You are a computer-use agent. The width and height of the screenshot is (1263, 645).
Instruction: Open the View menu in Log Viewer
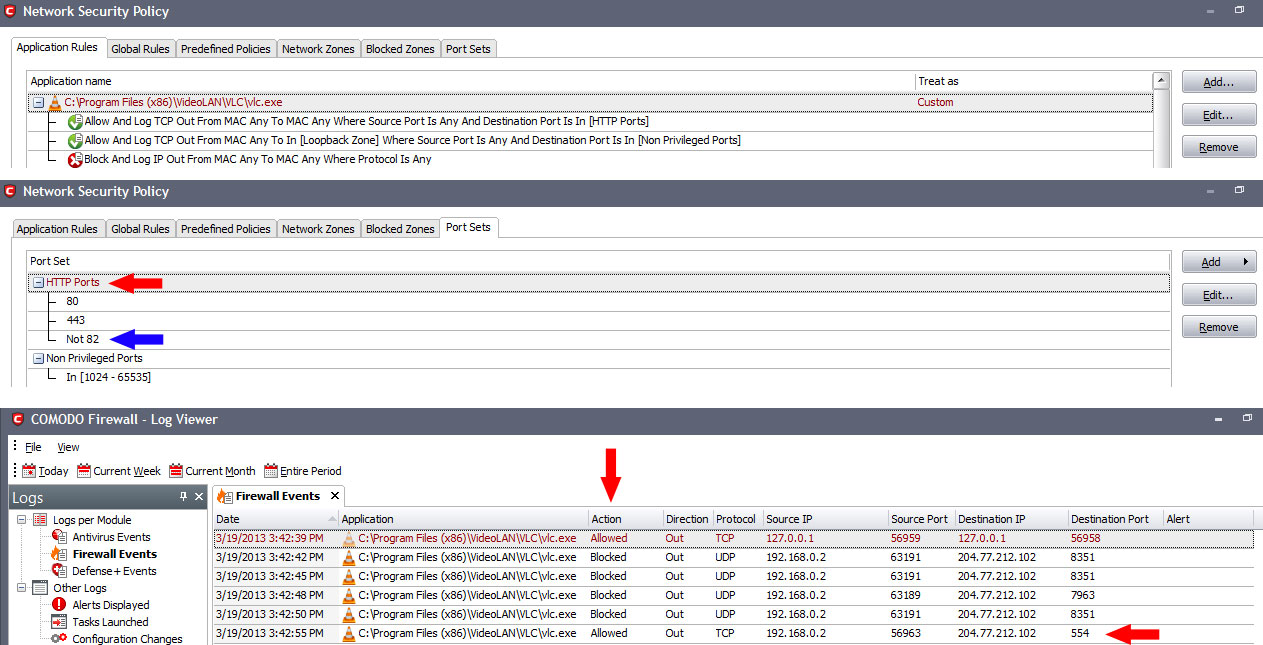tap(68, 447)
